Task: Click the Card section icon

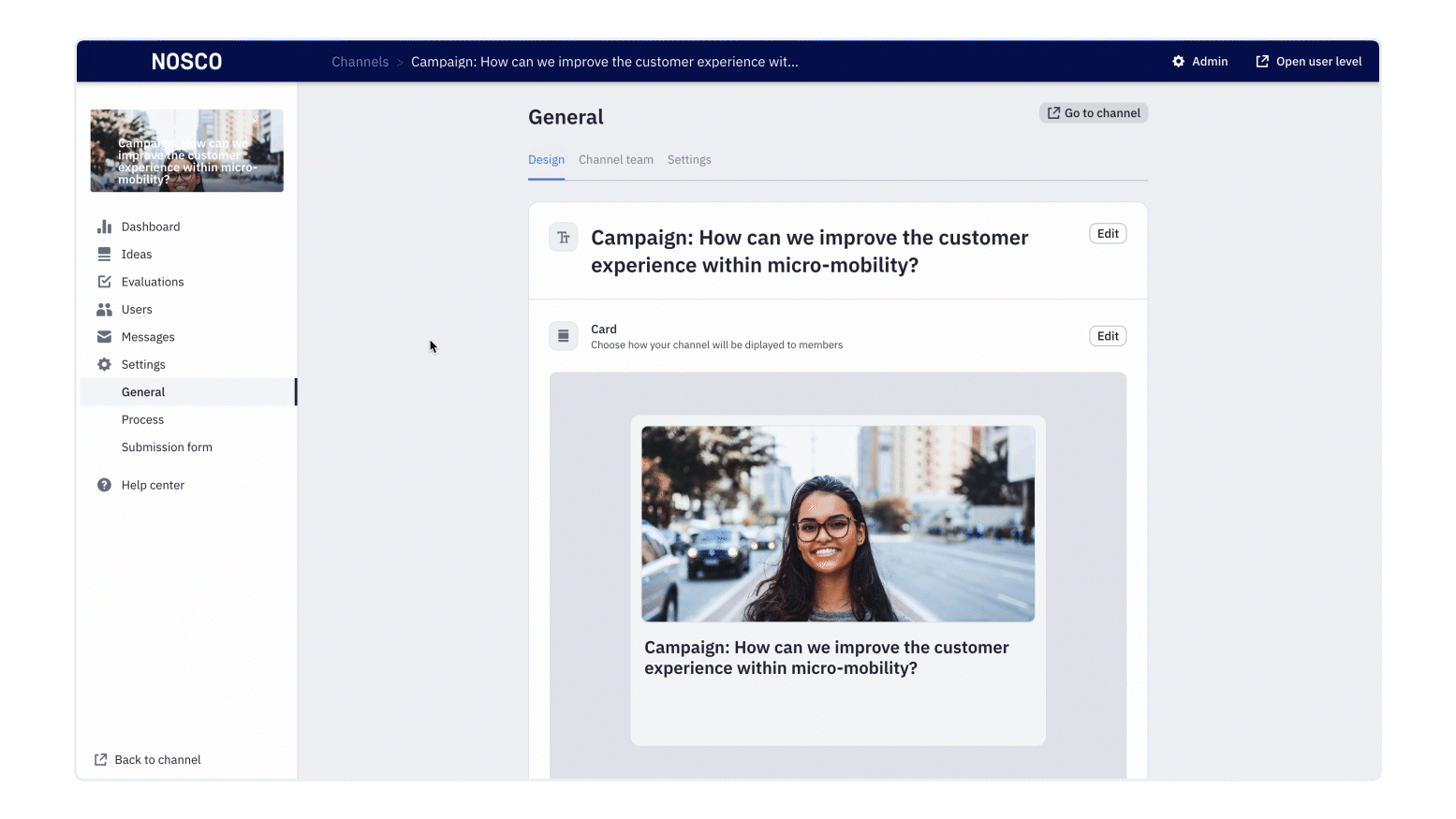Action: (x=563, y=335)
